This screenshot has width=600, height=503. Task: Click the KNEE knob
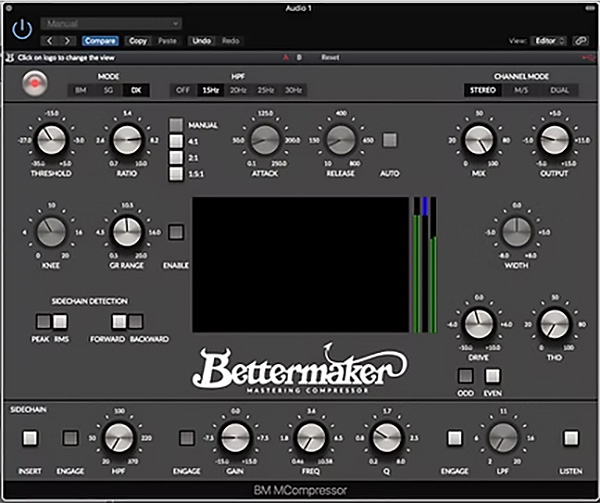tap(51, 232)
